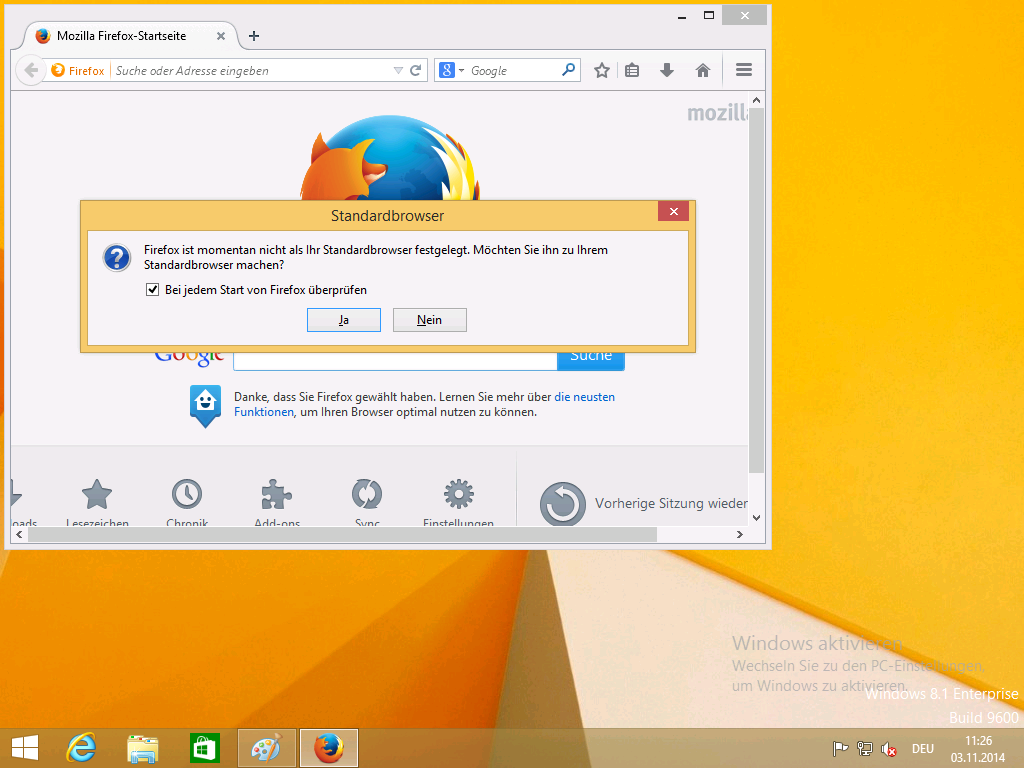This screenshot has width=1024, height=768.
Task: Reload the page with the refresh icon
Action: (415, 71)
